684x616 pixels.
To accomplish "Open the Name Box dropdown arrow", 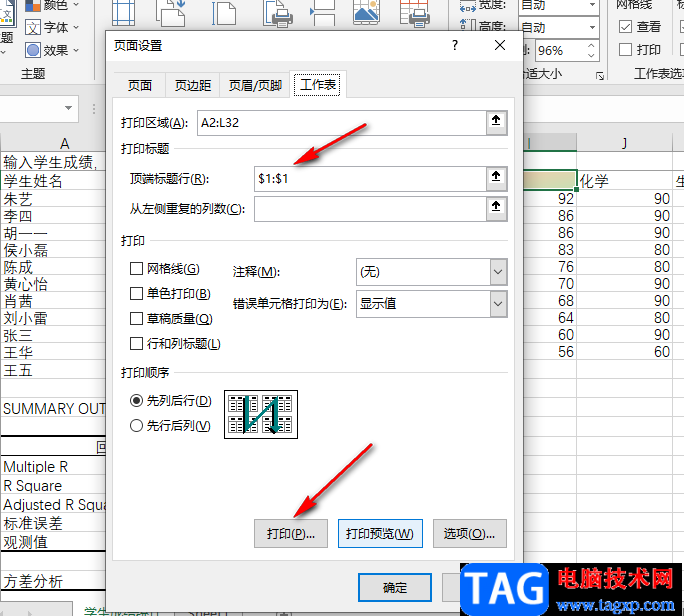I will click(68, 108).
